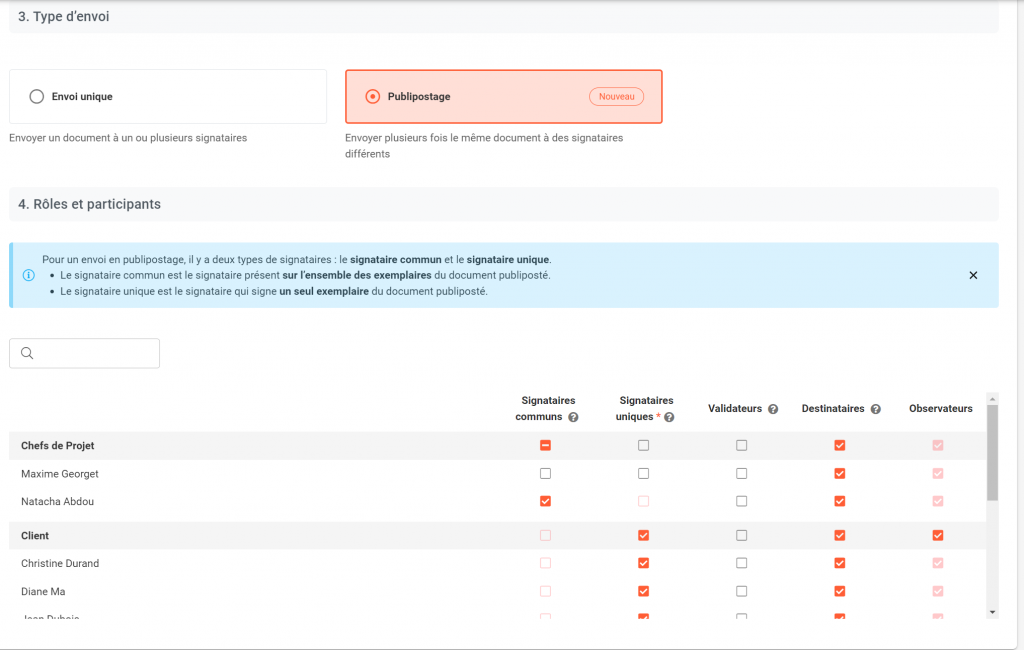Uncheck Signataires communs for Natacha Abdou
The image size is (1024, 650).
click(545, 501)
